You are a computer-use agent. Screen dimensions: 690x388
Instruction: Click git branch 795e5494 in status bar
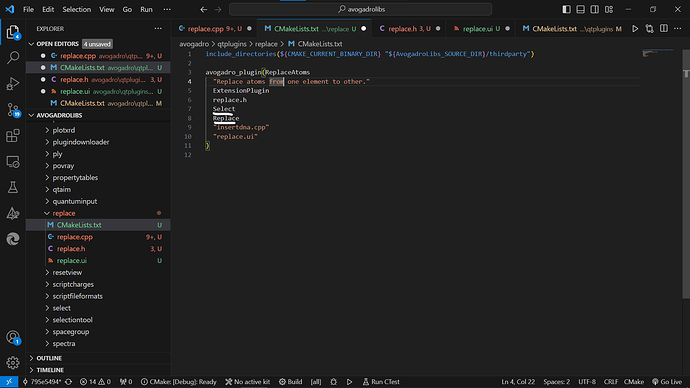(x=42, y=382)
